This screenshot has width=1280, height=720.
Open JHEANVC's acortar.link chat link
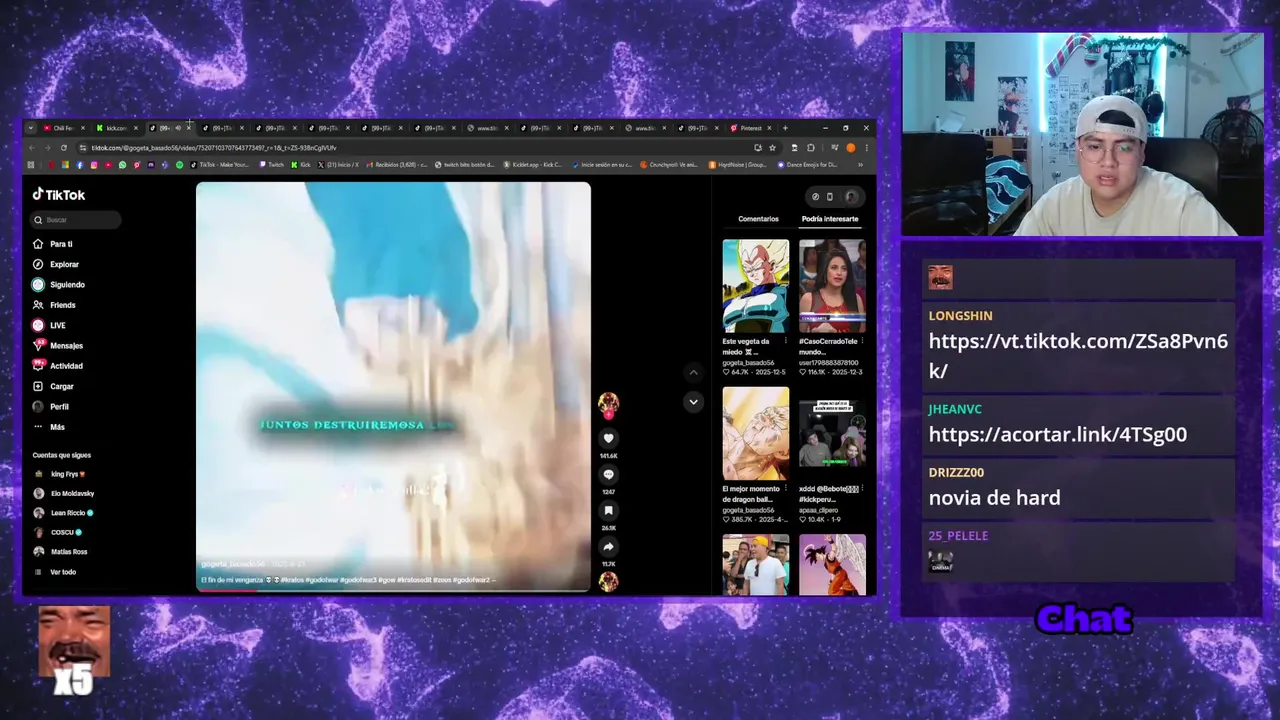[1058, 434]
